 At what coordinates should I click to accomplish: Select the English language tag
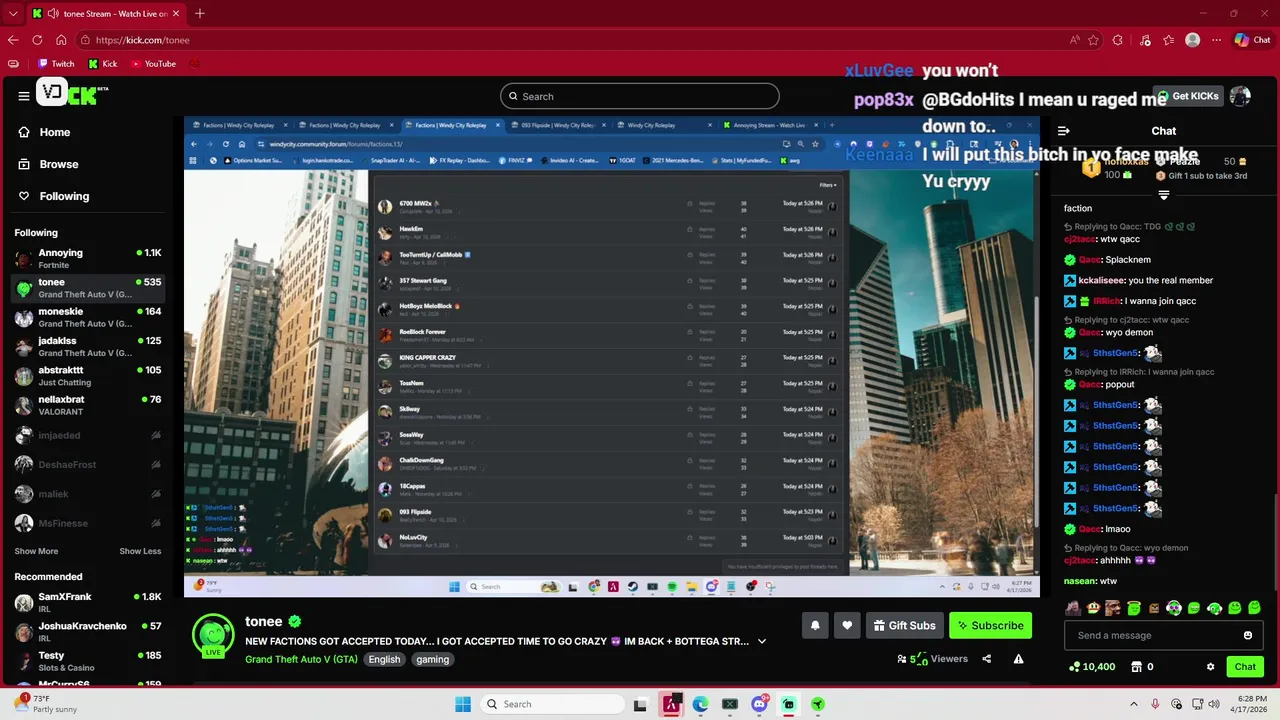coord(384,659)
